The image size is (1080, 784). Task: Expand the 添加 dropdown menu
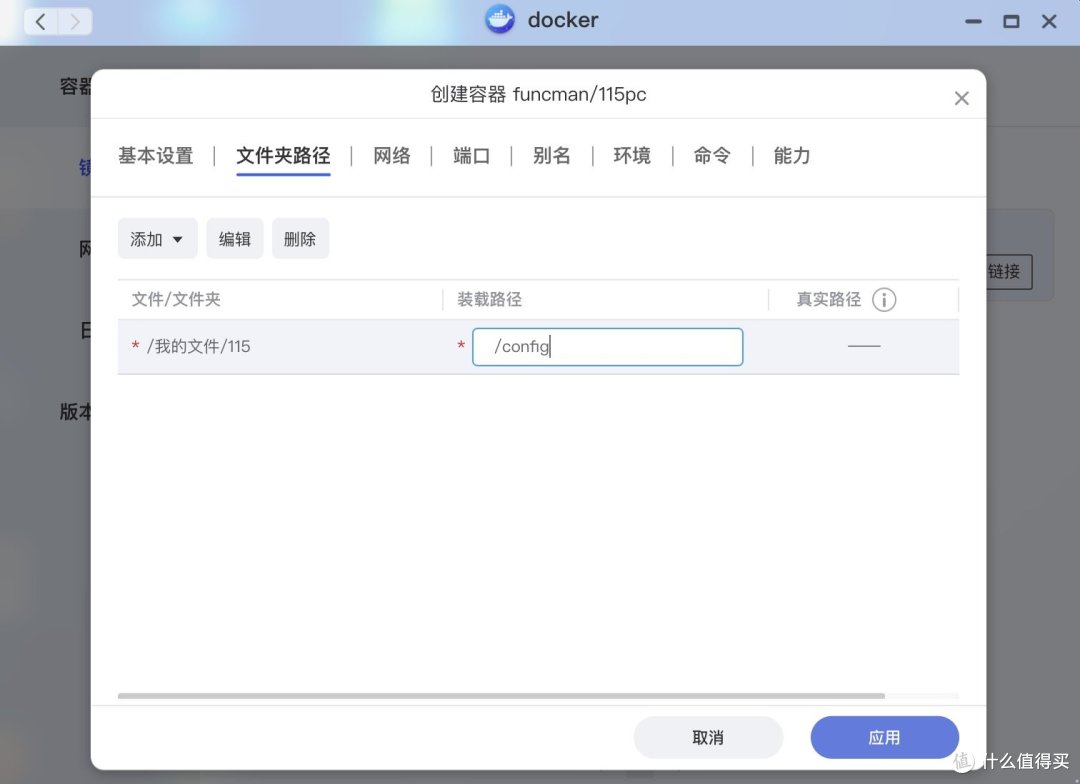click(156, 238)
